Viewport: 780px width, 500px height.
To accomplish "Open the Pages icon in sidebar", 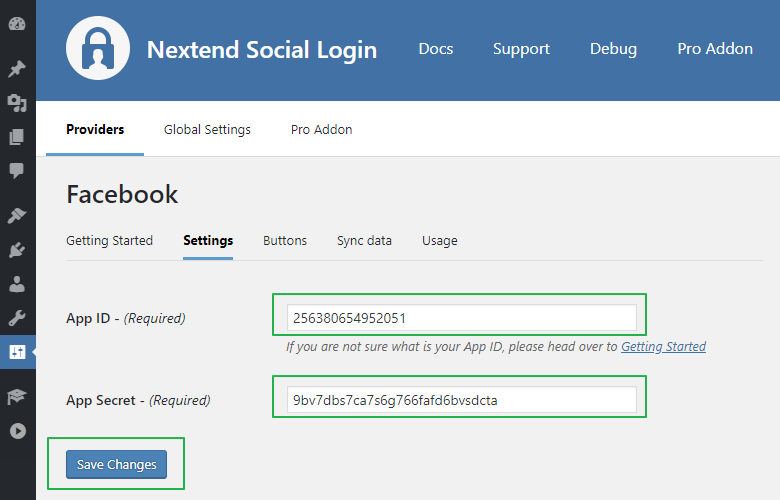I will tap(17, 137).
